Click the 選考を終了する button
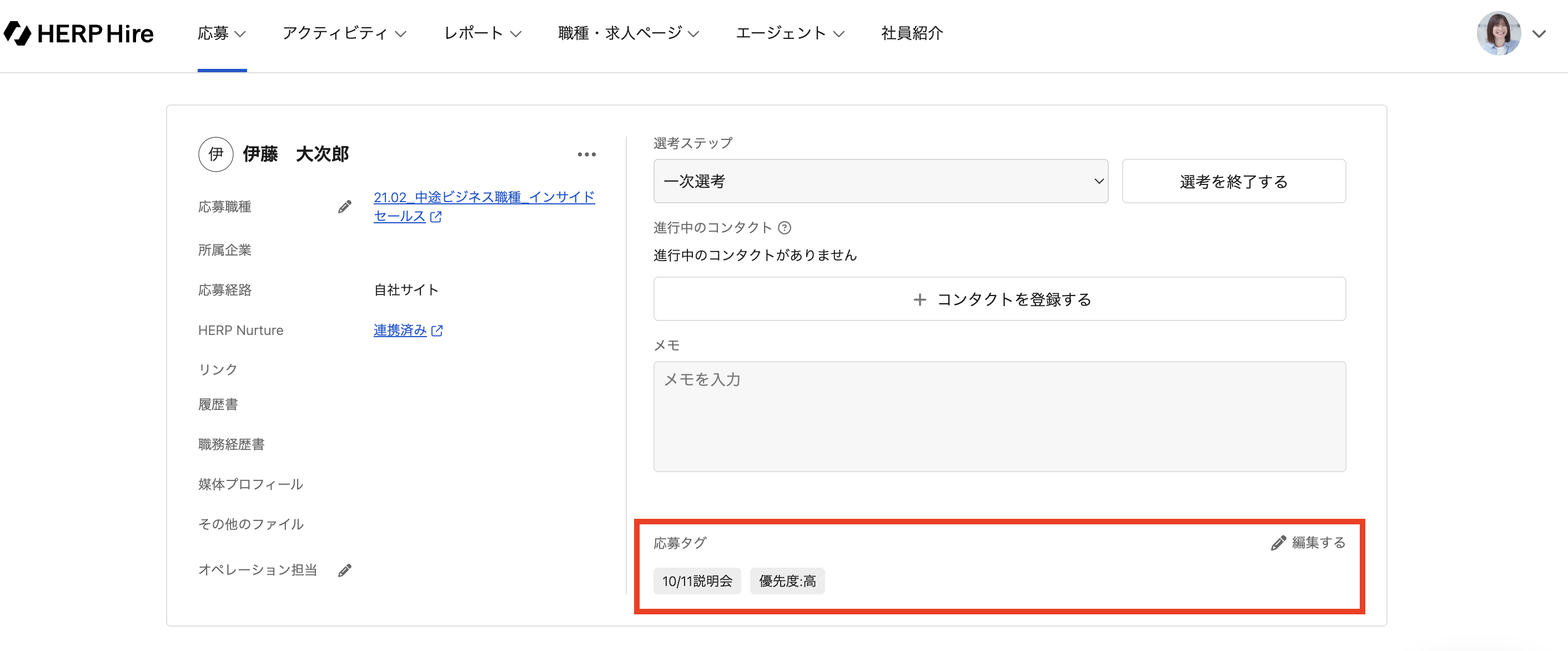This screenshot has height=651, width=1568. click(x=1233, y=182)
